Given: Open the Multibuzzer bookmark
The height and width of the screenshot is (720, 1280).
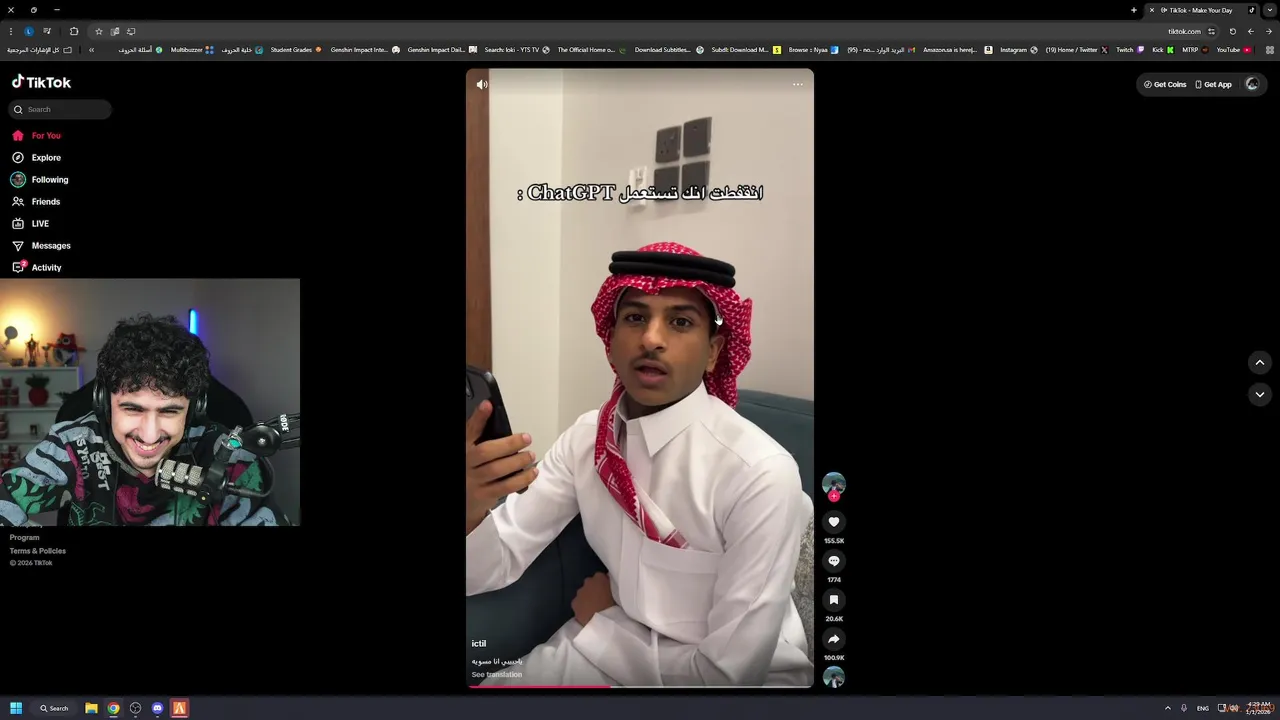Looking at the screenshot, I should click(192, 50).
